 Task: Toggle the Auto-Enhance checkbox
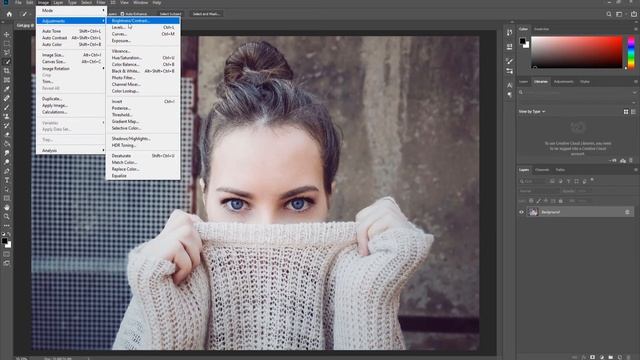point(122,14)
